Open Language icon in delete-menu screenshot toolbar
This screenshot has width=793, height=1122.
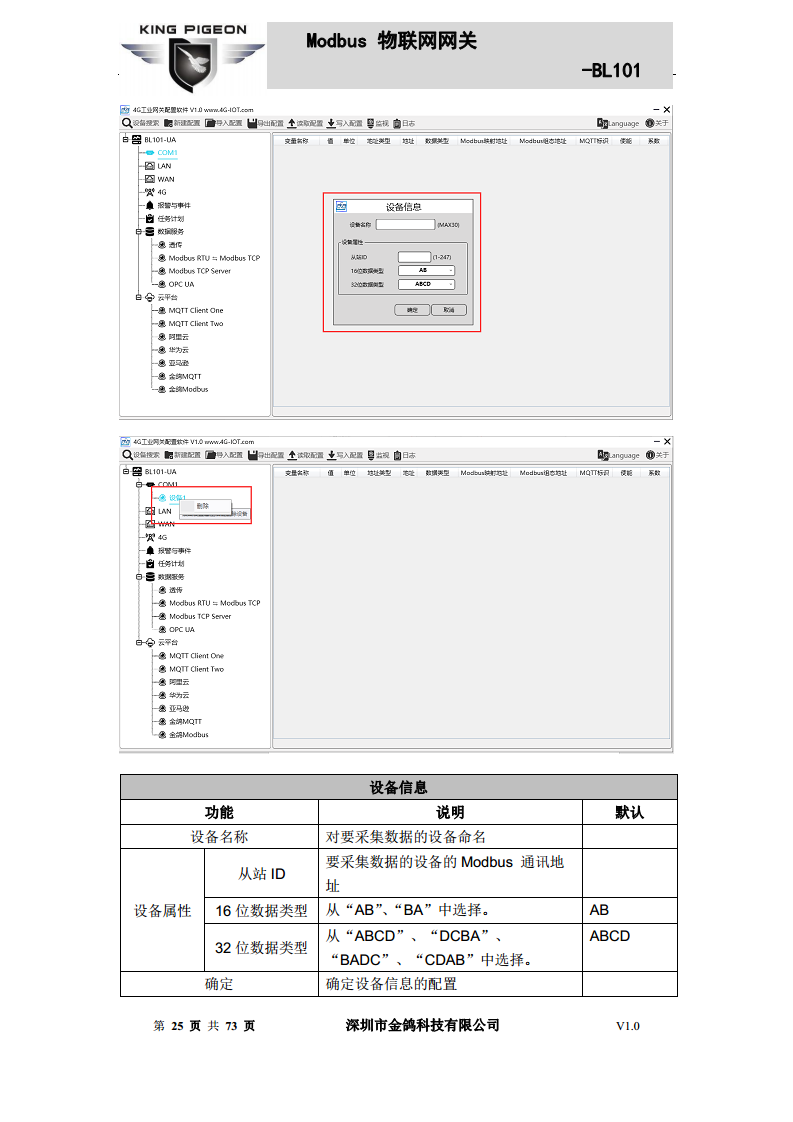(x=603, y=455)
